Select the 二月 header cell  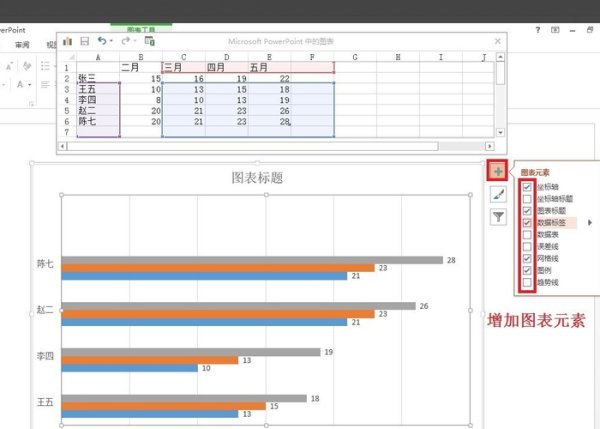(141, 68)
